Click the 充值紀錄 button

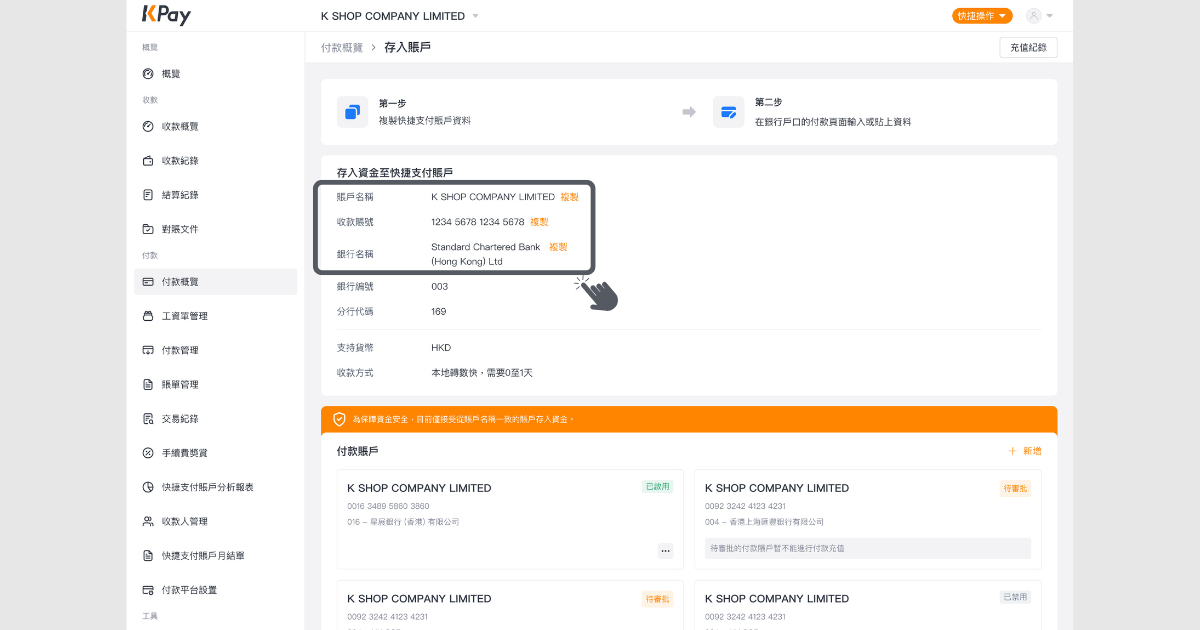click(1028, 47)
